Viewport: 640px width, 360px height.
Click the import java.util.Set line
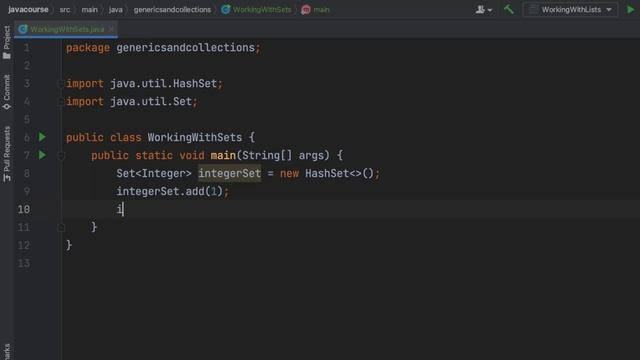click(132, 102)
